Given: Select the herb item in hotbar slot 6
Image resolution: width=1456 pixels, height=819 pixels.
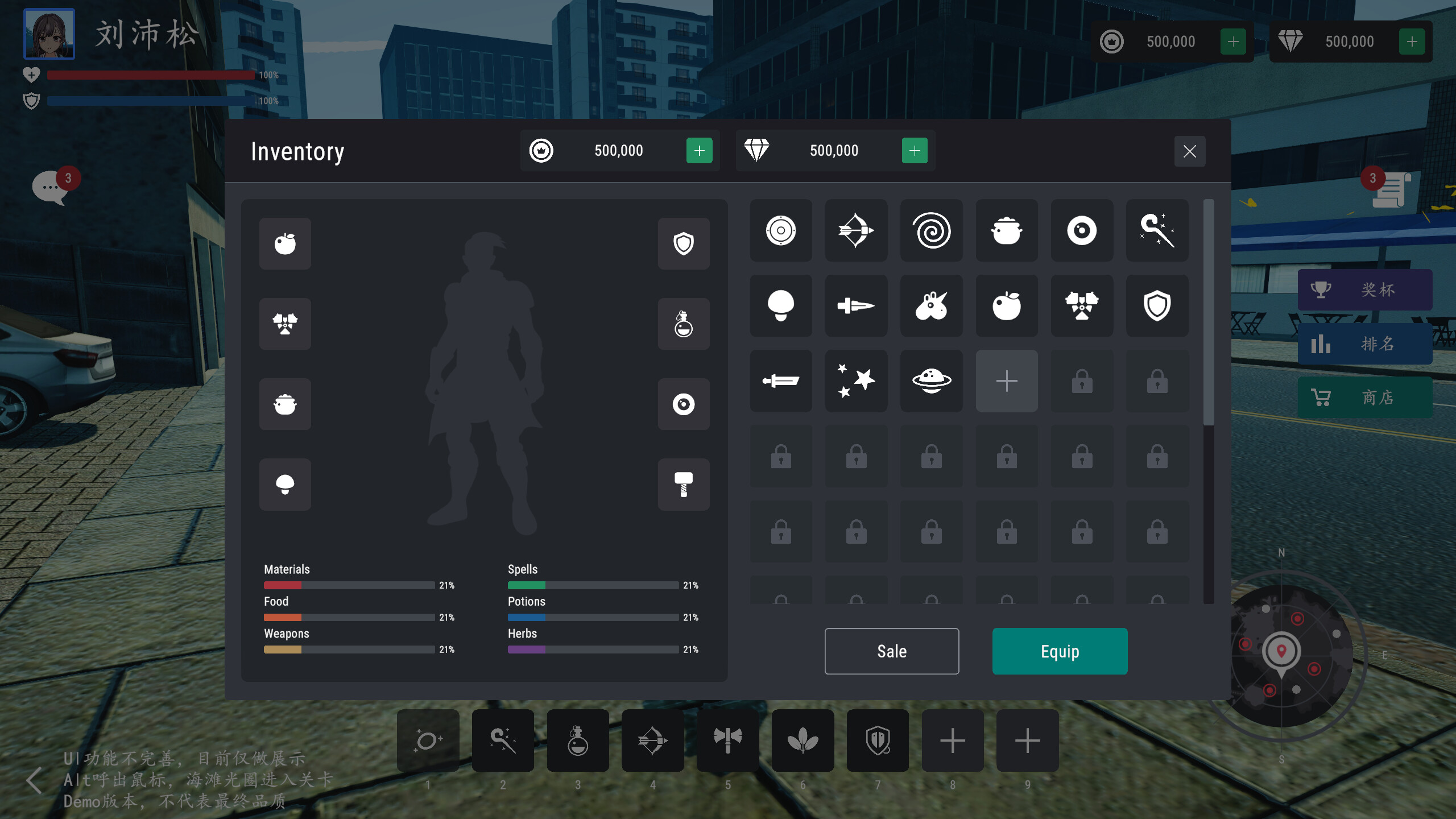Looking at the screenshot, I should click(803, 741).
